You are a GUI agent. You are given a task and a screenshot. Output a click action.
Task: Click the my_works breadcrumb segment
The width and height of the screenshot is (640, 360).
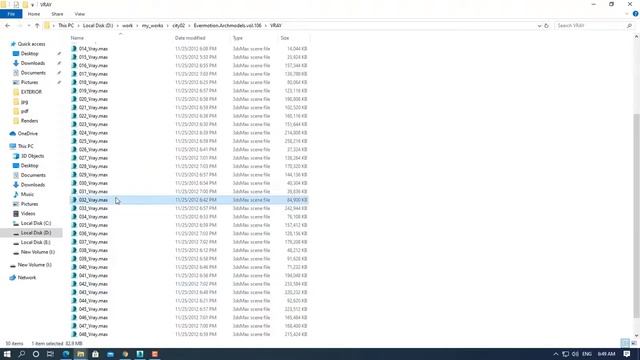coord(153,25)
